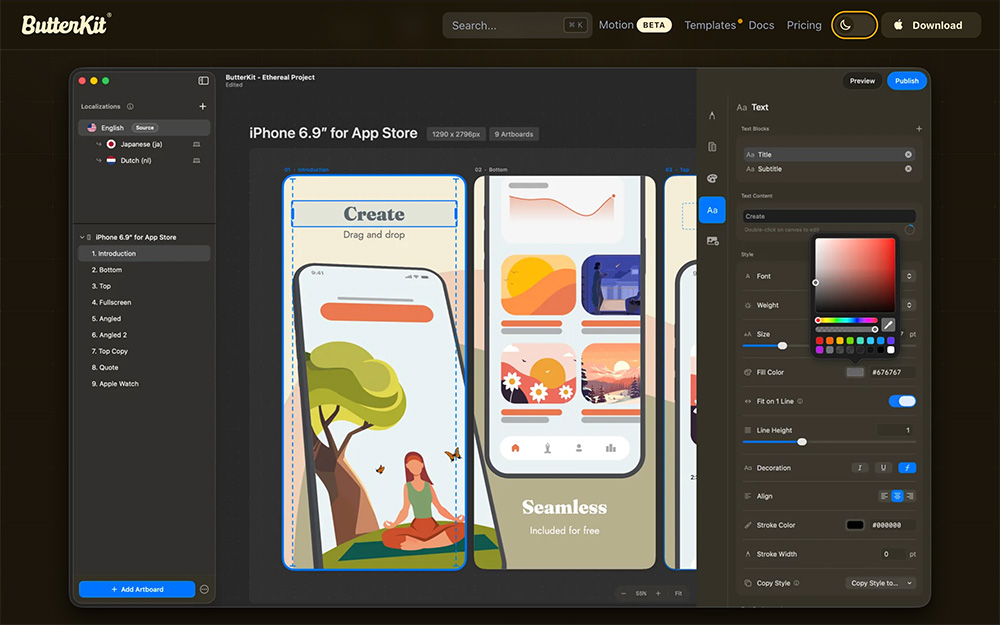Click the Text Content field containing Create
1000x625 pixels.
[x=829, y=216]
